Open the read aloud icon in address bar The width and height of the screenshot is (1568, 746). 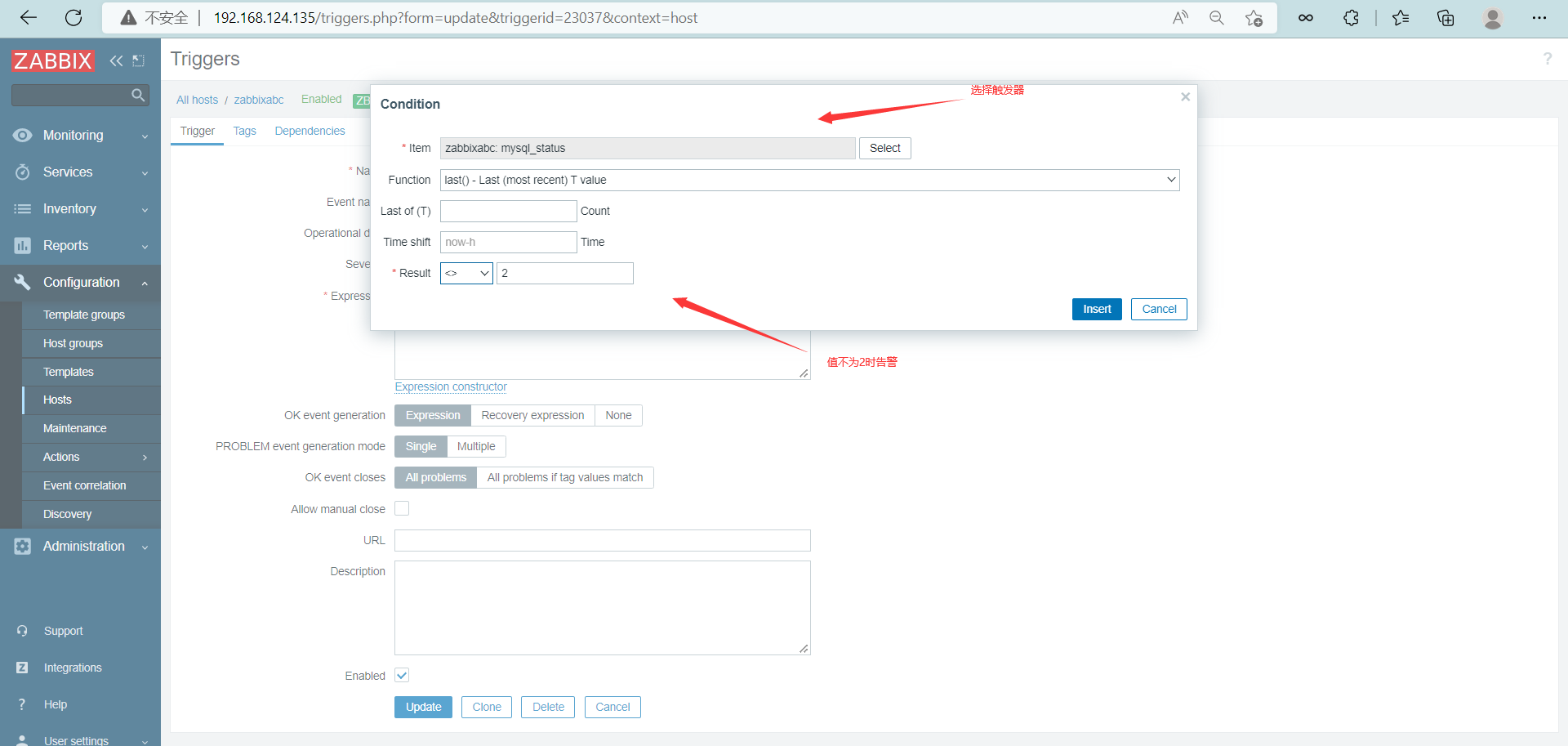[1180, 18]
